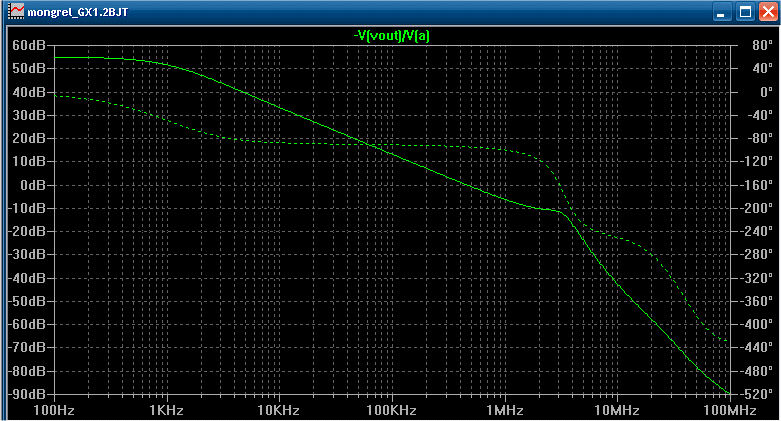Click the -10dB magnitude axis label
This screenshot has height=421, width=781.
[x=26, y=208]
